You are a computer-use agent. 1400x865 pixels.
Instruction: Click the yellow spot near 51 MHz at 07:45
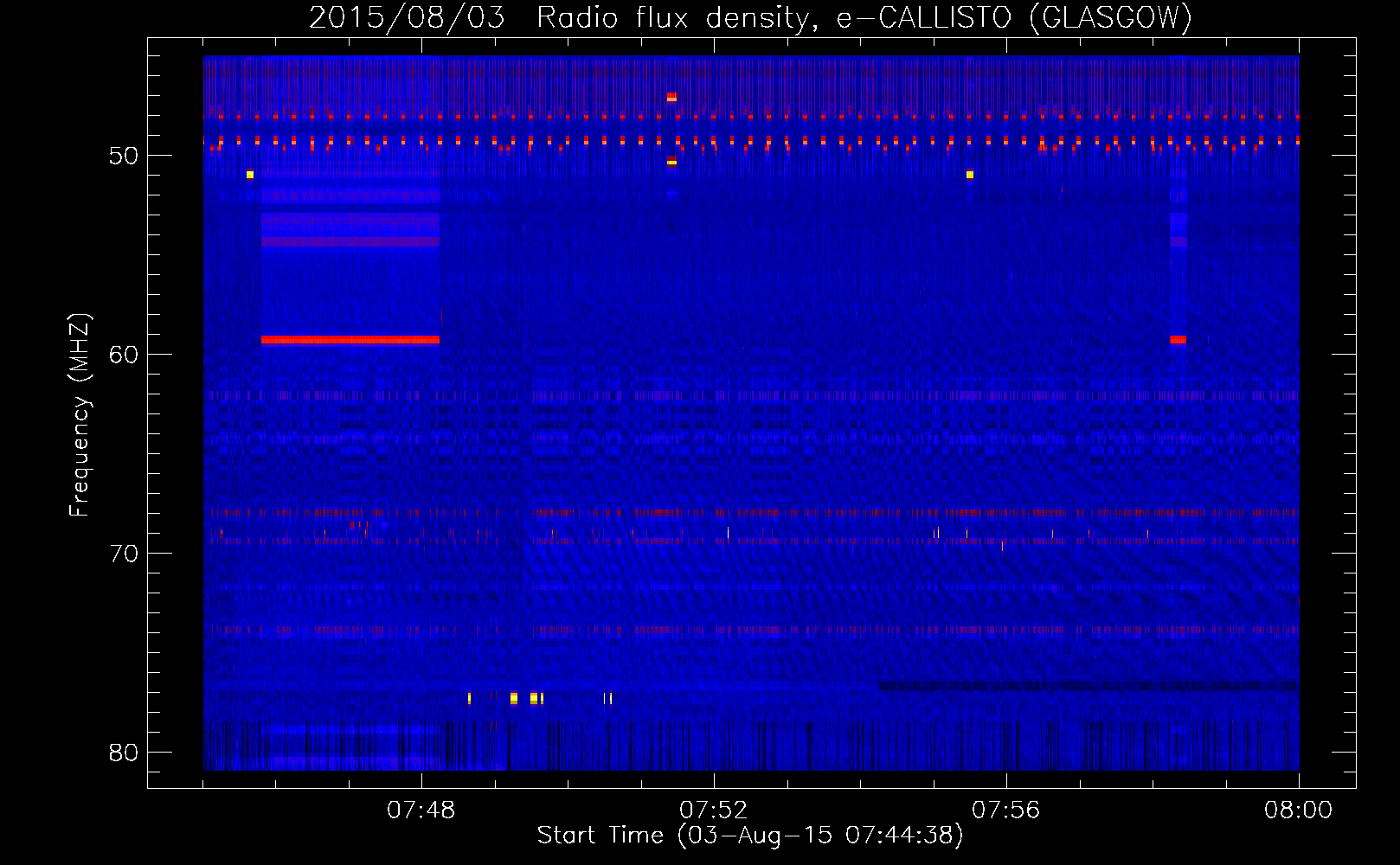click(x=250, y=175)
